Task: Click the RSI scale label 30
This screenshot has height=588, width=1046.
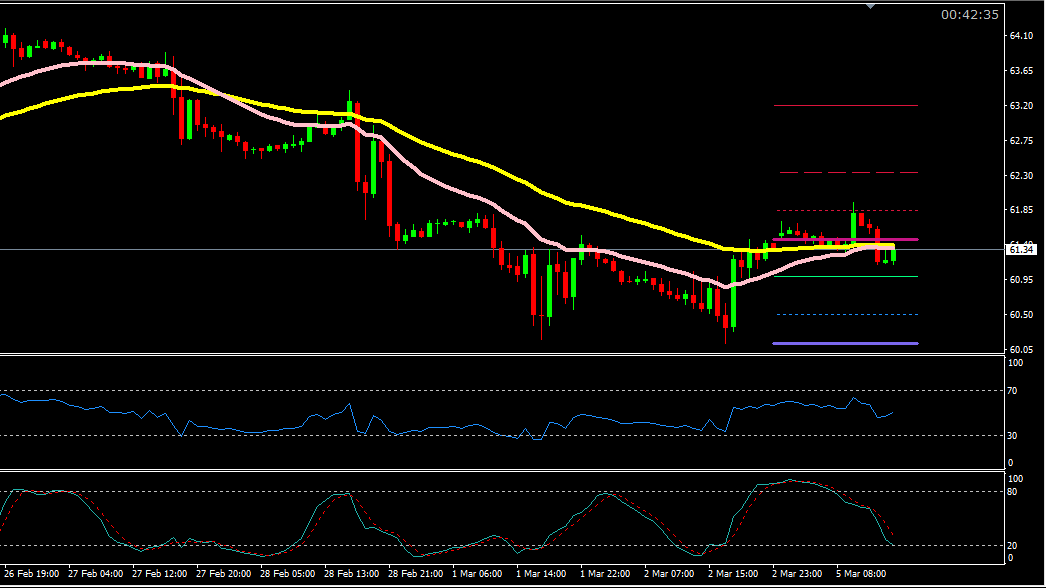Action: point(1013,436)
